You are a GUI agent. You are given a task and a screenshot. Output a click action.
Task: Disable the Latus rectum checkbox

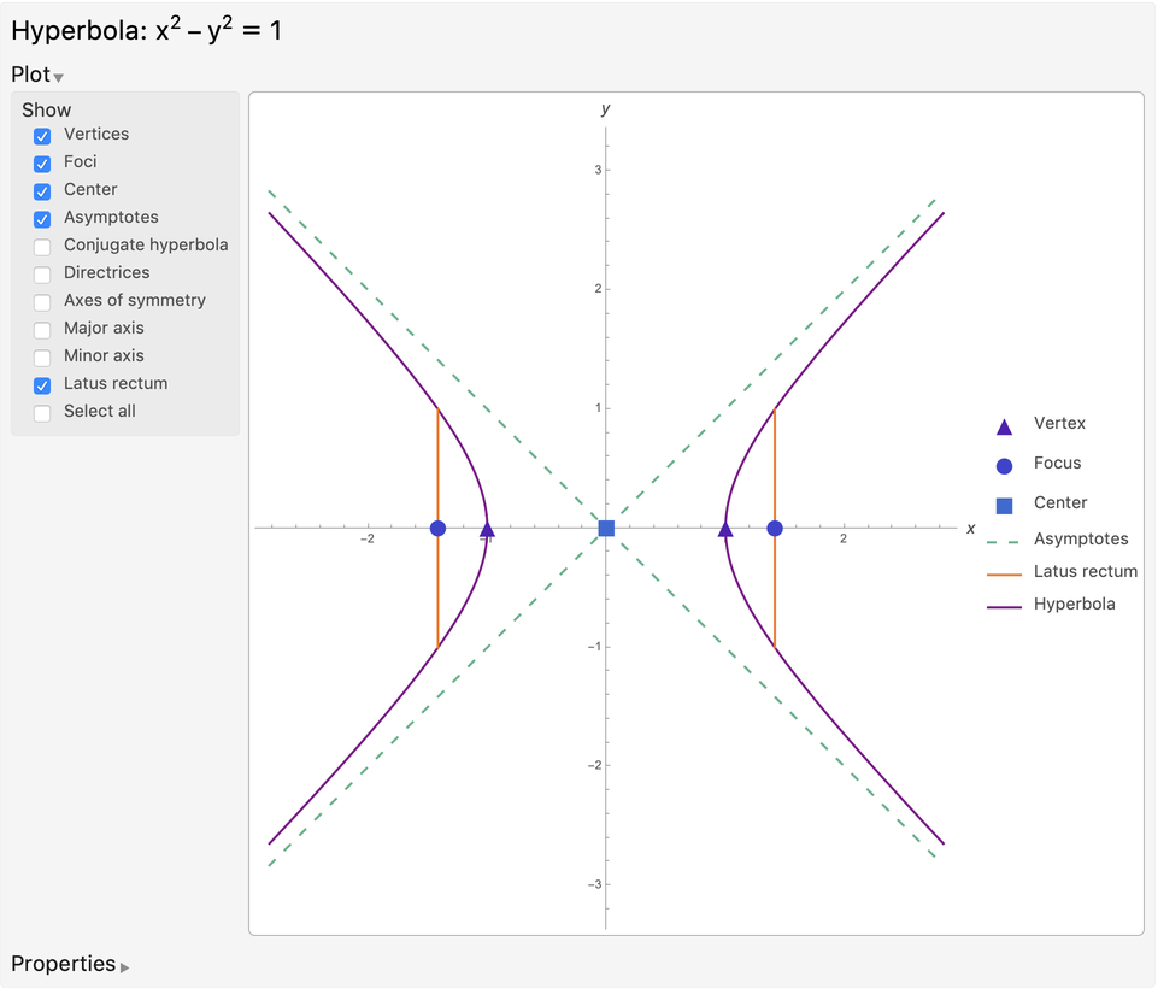pos(42,385)
